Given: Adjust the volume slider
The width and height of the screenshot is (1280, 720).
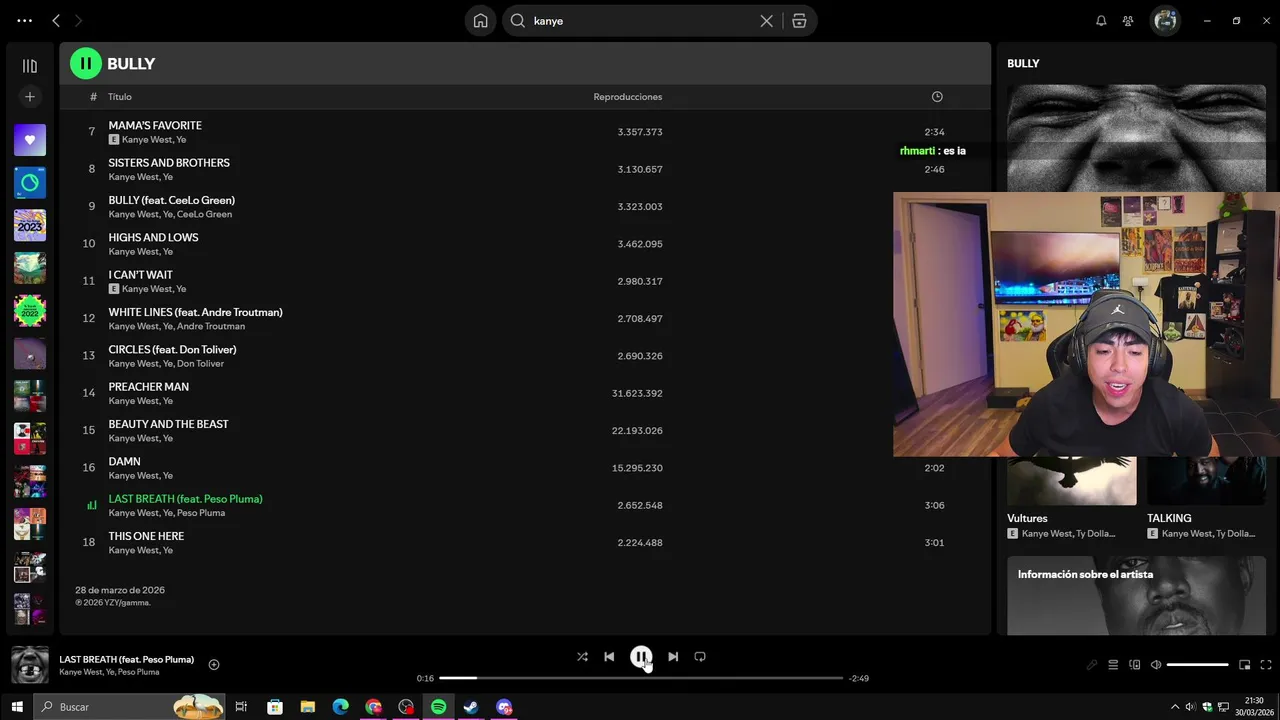Looking at the screenshot, I should point(1197,665).
